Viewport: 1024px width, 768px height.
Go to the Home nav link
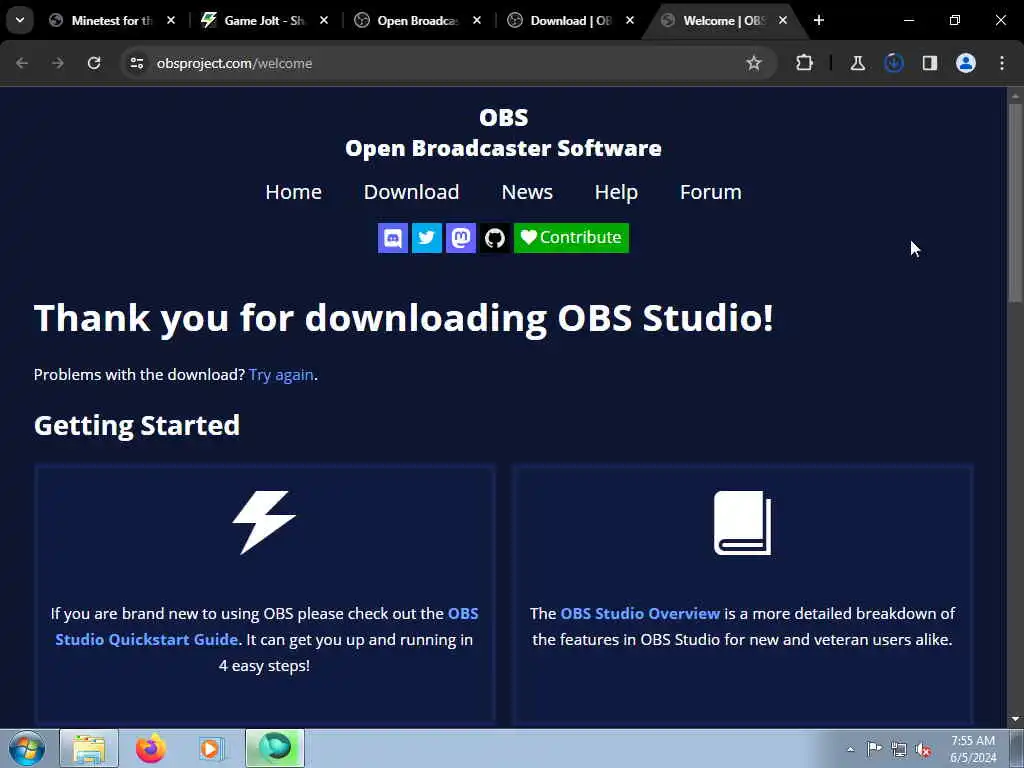coord(293,192)
